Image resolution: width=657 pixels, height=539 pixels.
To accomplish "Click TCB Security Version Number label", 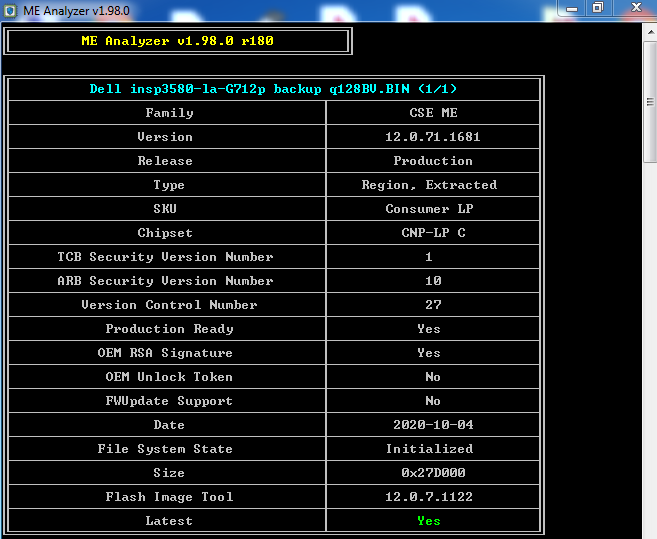I will 165,257.
